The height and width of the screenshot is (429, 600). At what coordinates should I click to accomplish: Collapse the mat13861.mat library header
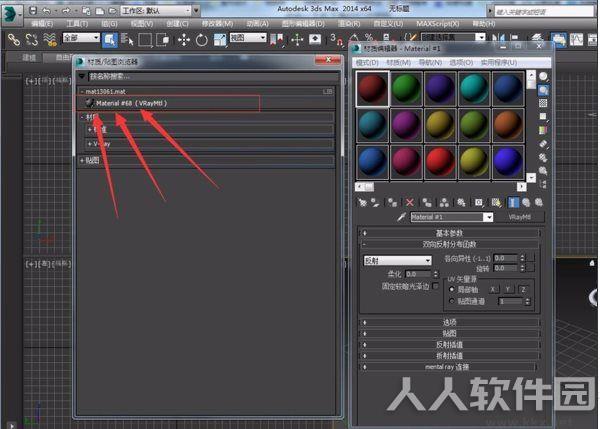point(206,91)
